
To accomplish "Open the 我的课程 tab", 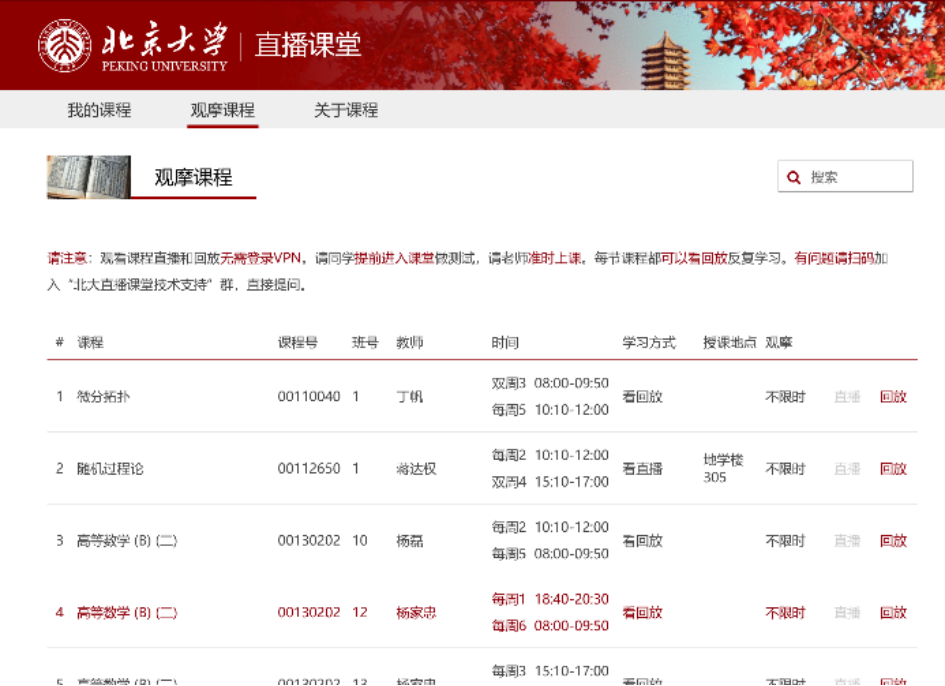I will pyautogui.click(x=99, y=110).
